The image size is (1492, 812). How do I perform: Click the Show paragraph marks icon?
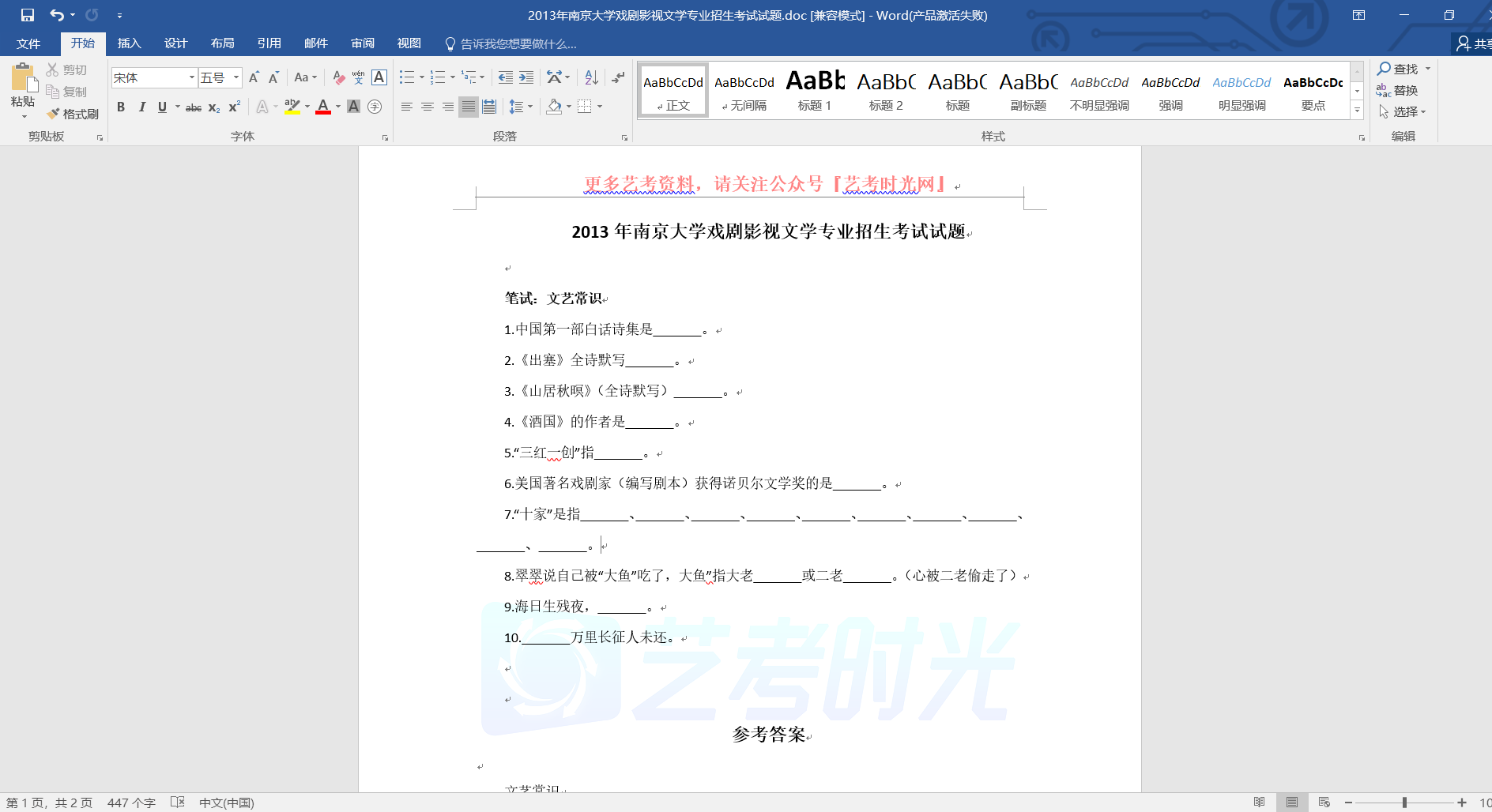[x=618, y=77]
